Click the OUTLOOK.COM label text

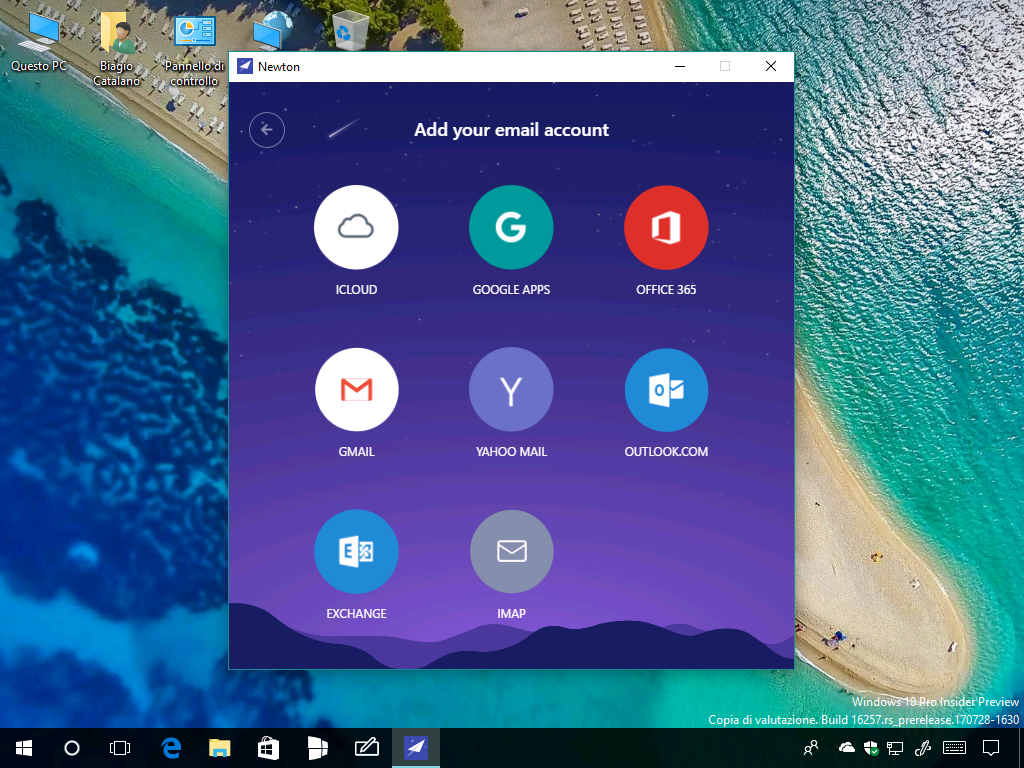(666, 451)
